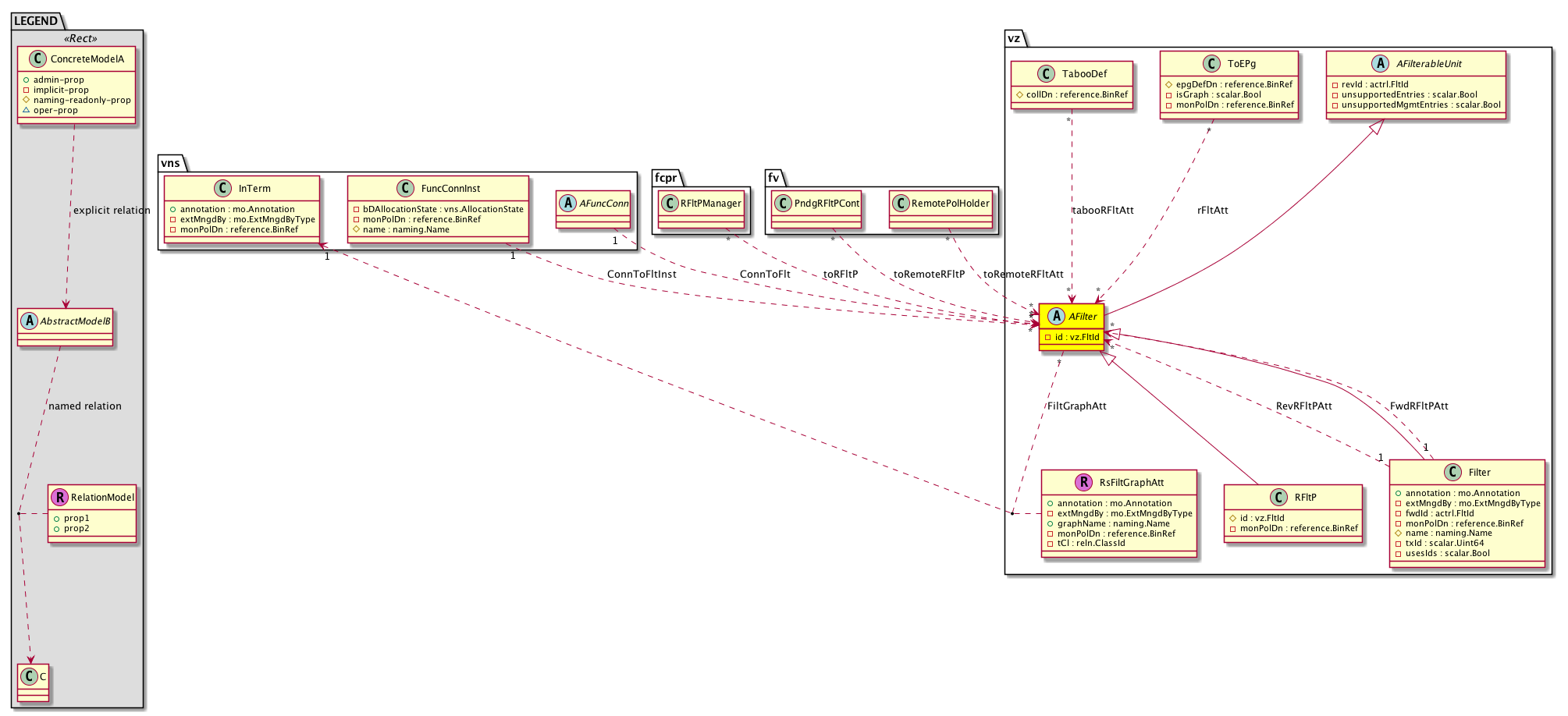Click the RelationModel magenta R icon
This screenshot has width=1568, height=716.
[59, 497]
